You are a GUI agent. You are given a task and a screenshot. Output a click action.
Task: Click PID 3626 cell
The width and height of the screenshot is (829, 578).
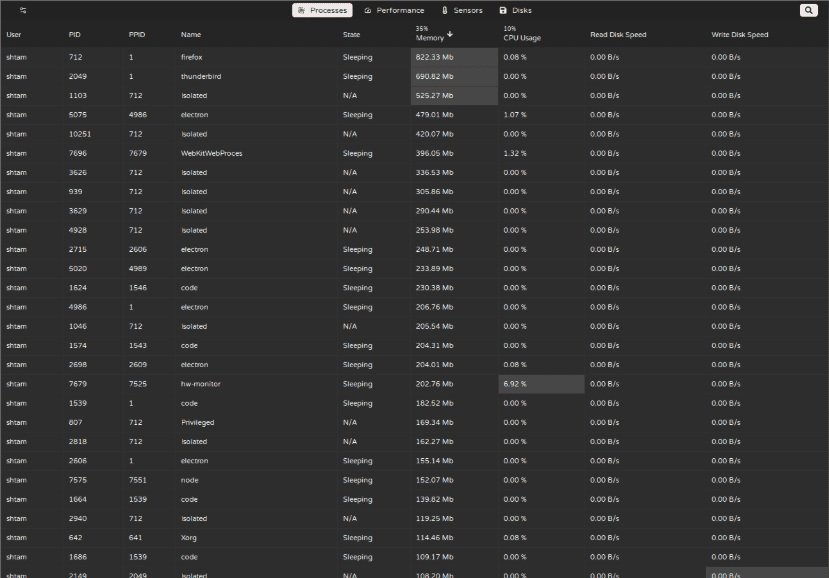pos(78,172)
